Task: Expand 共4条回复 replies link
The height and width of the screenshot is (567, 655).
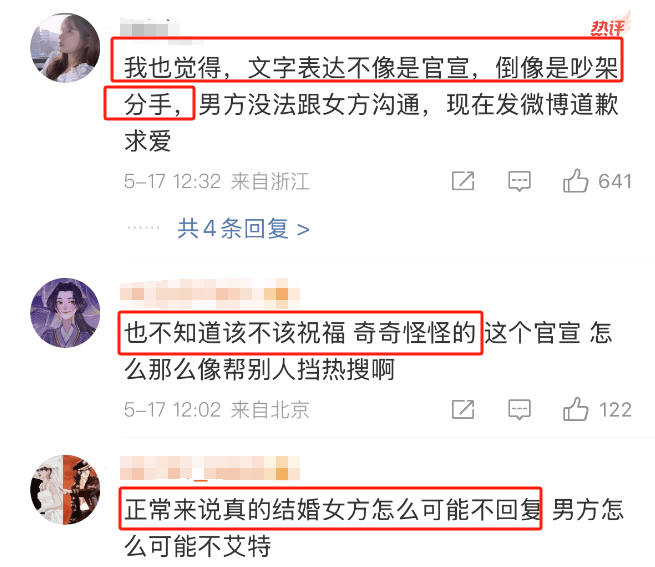Action: coord(244,229)
